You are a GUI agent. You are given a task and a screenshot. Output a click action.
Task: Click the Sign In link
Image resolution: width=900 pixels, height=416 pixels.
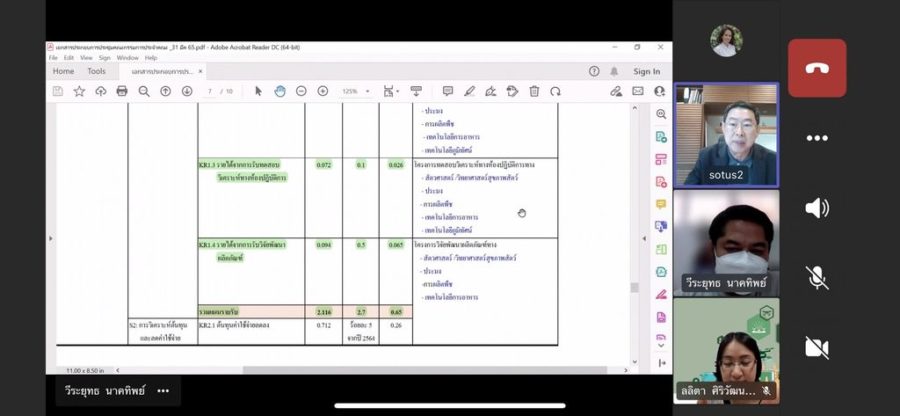[x=646, y=72]
